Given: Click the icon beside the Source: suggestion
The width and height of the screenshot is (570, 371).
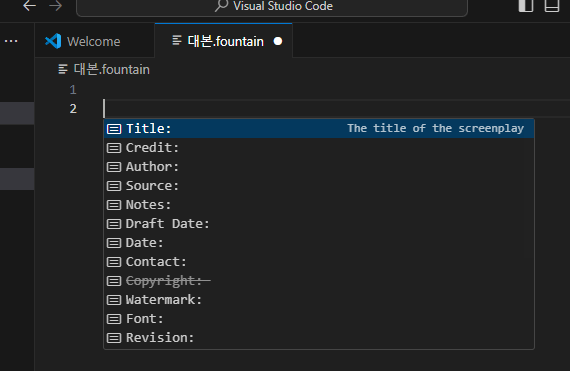Looking at the screenshot, I should (x=114, y=186).
